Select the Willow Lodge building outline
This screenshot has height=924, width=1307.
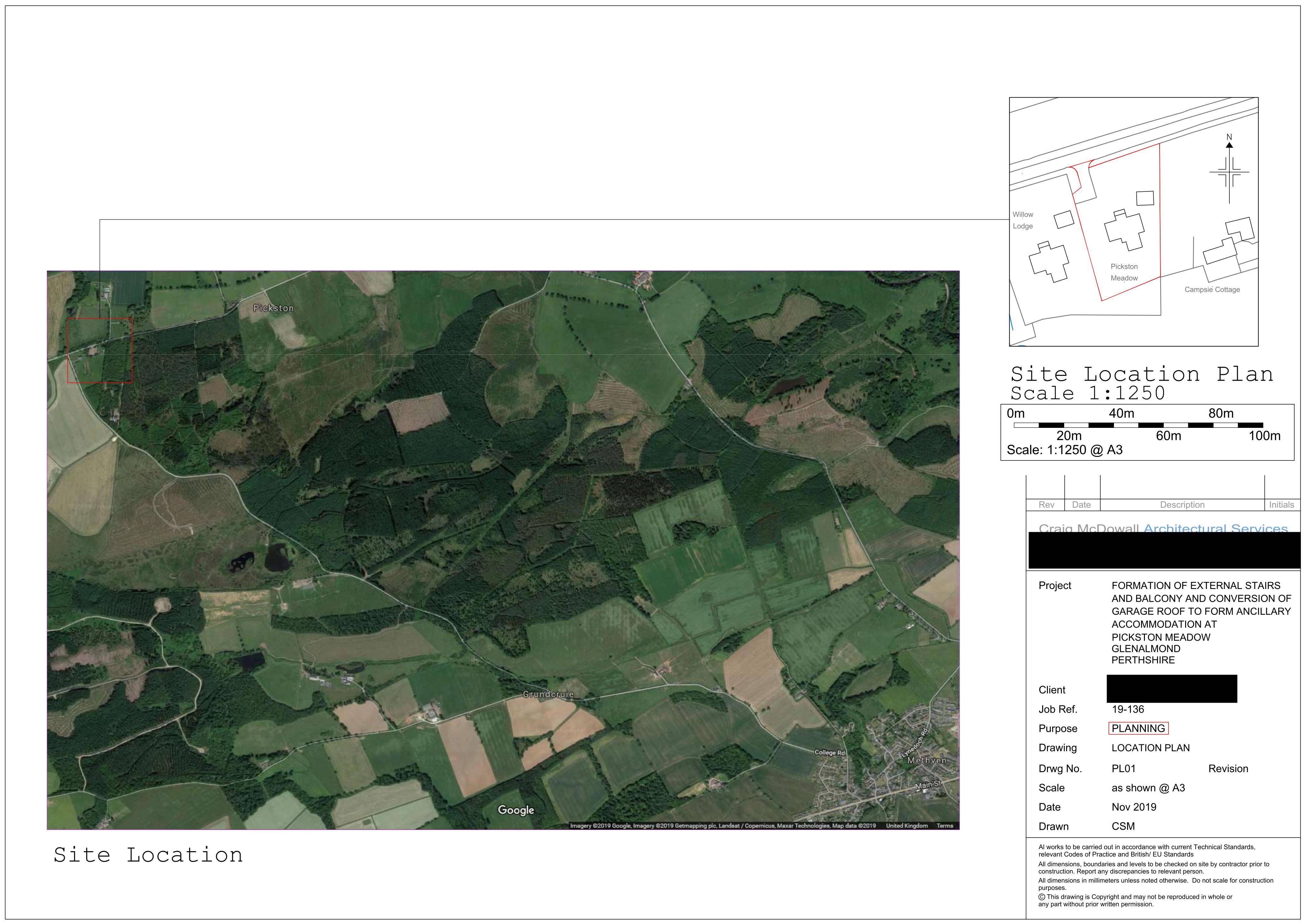tap(1049, 262)
